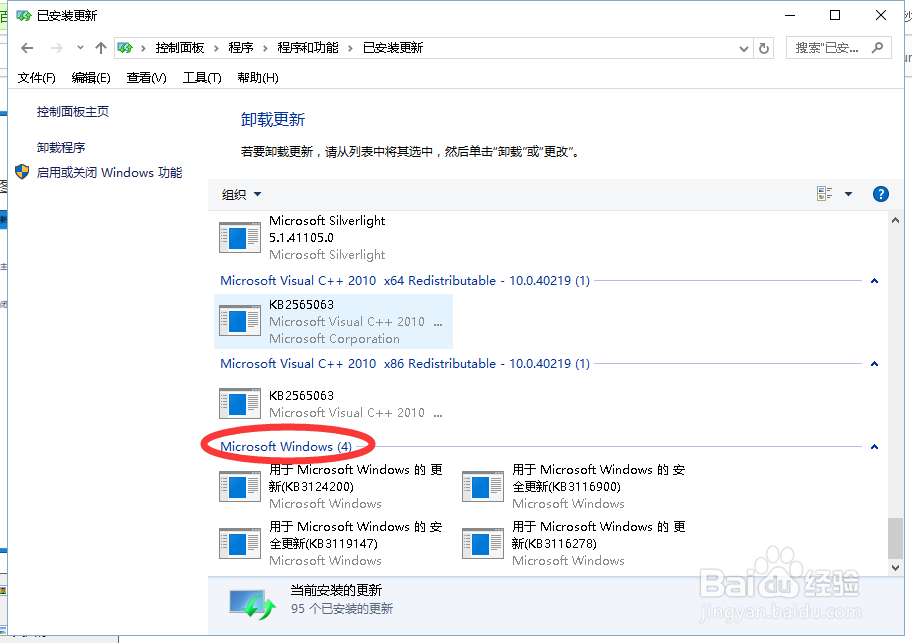Open the 文件(F) menu
912x643 pixels.
point(36,77)
